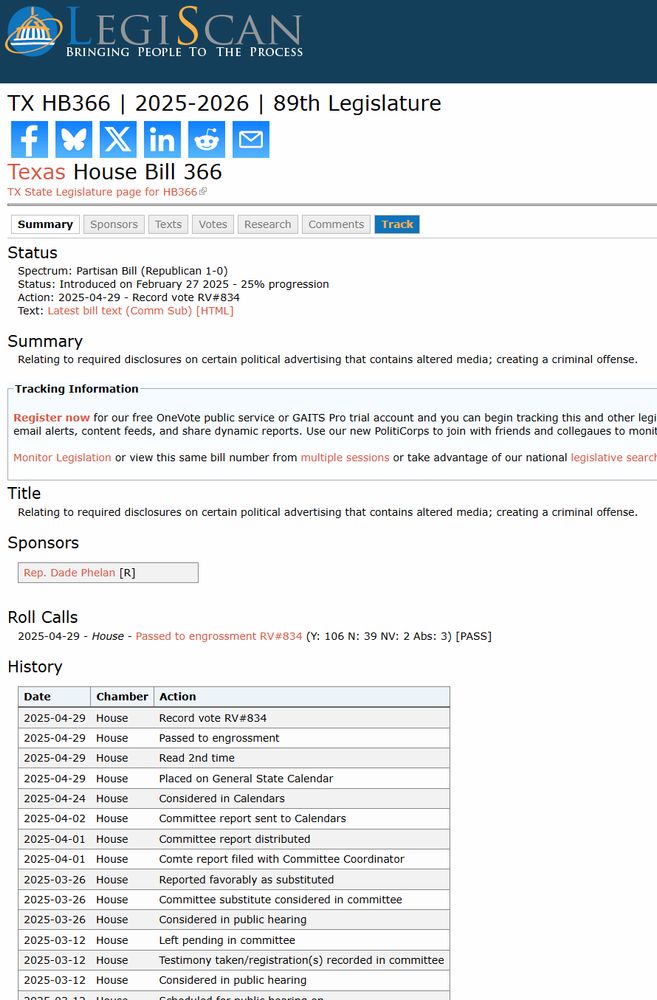
Task: Follow the multiple sessions link
Action: (345, 458)
